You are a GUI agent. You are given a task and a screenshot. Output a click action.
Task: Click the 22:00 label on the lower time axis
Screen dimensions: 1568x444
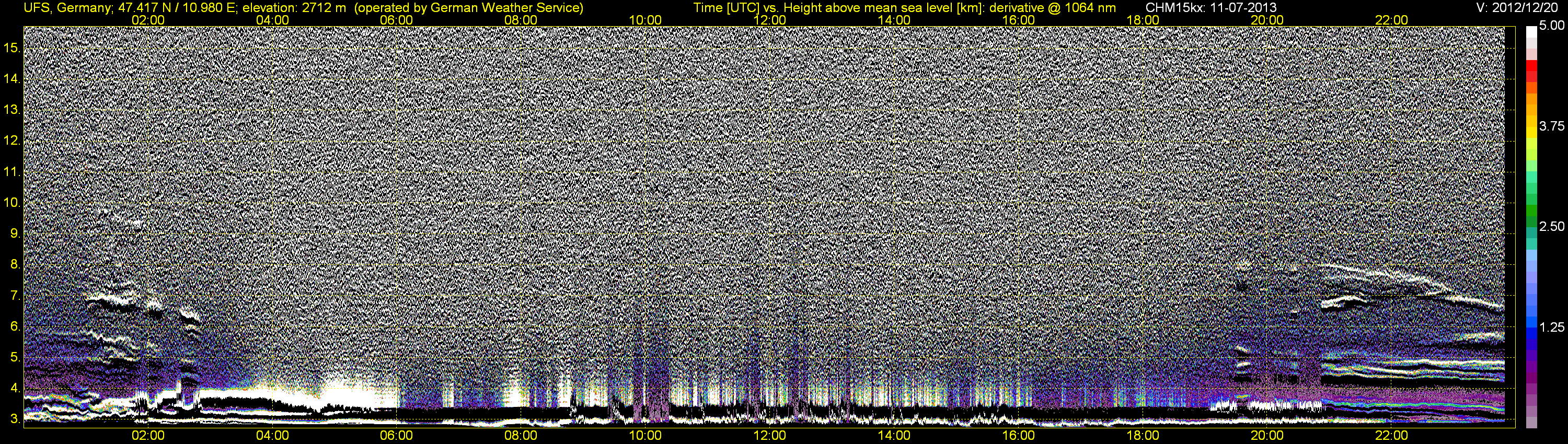pyautogui.click(x=1391, y=436)
